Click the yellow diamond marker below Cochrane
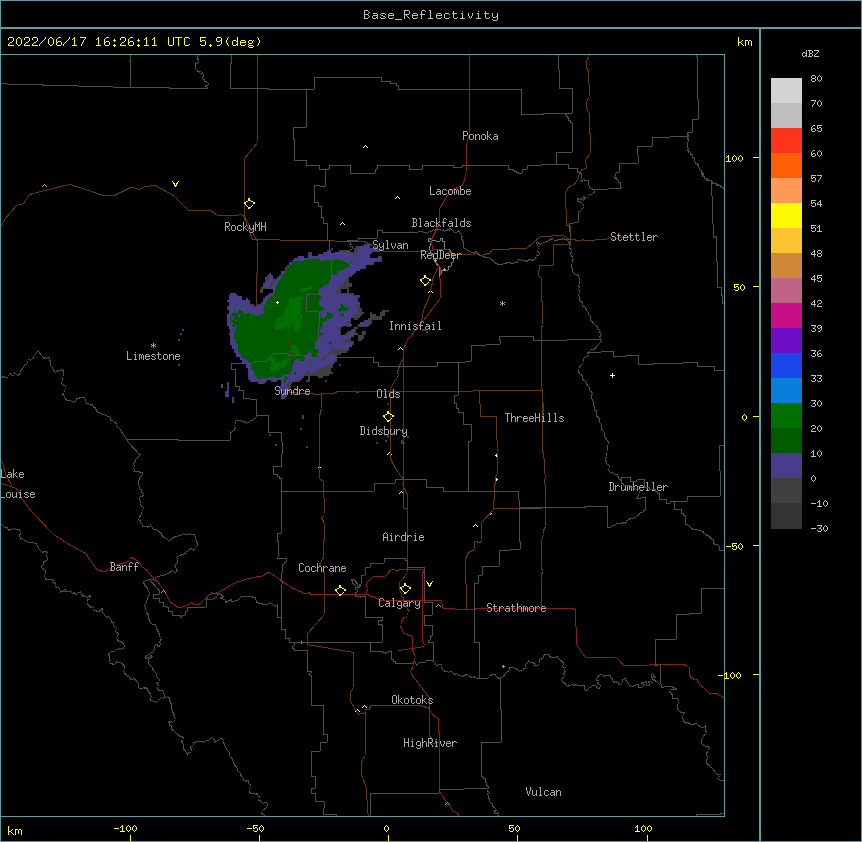The image size is (862, 842). tap(340, 590)
